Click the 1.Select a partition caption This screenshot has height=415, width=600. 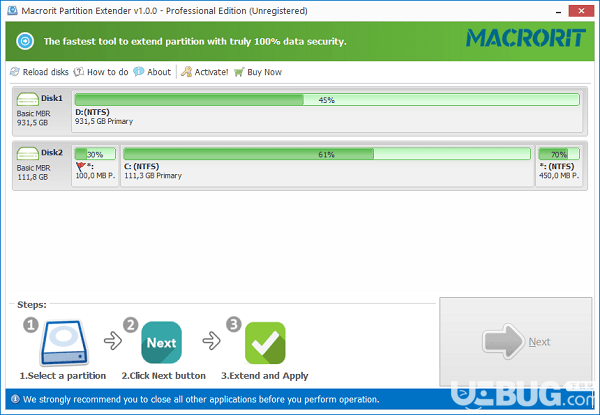tap(63, 376)
